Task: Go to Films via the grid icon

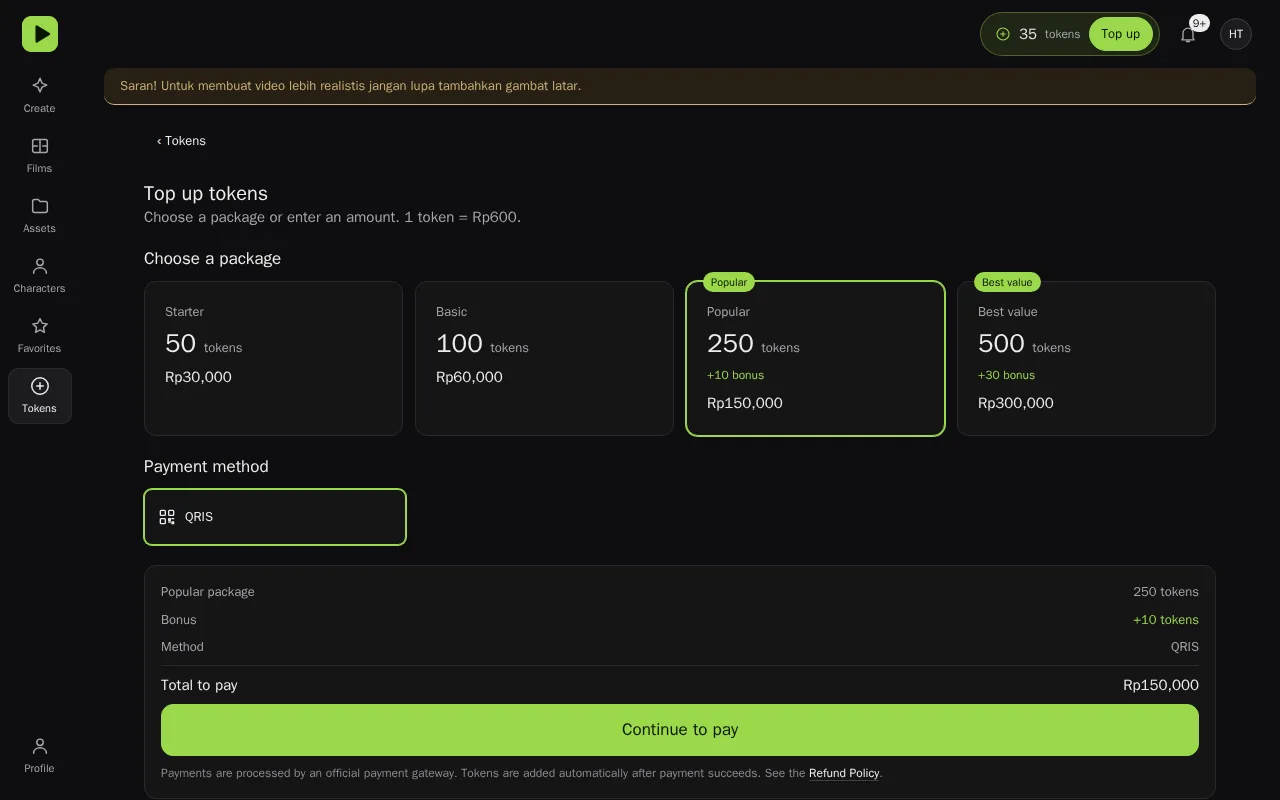Action: click(x=40, y=146)
